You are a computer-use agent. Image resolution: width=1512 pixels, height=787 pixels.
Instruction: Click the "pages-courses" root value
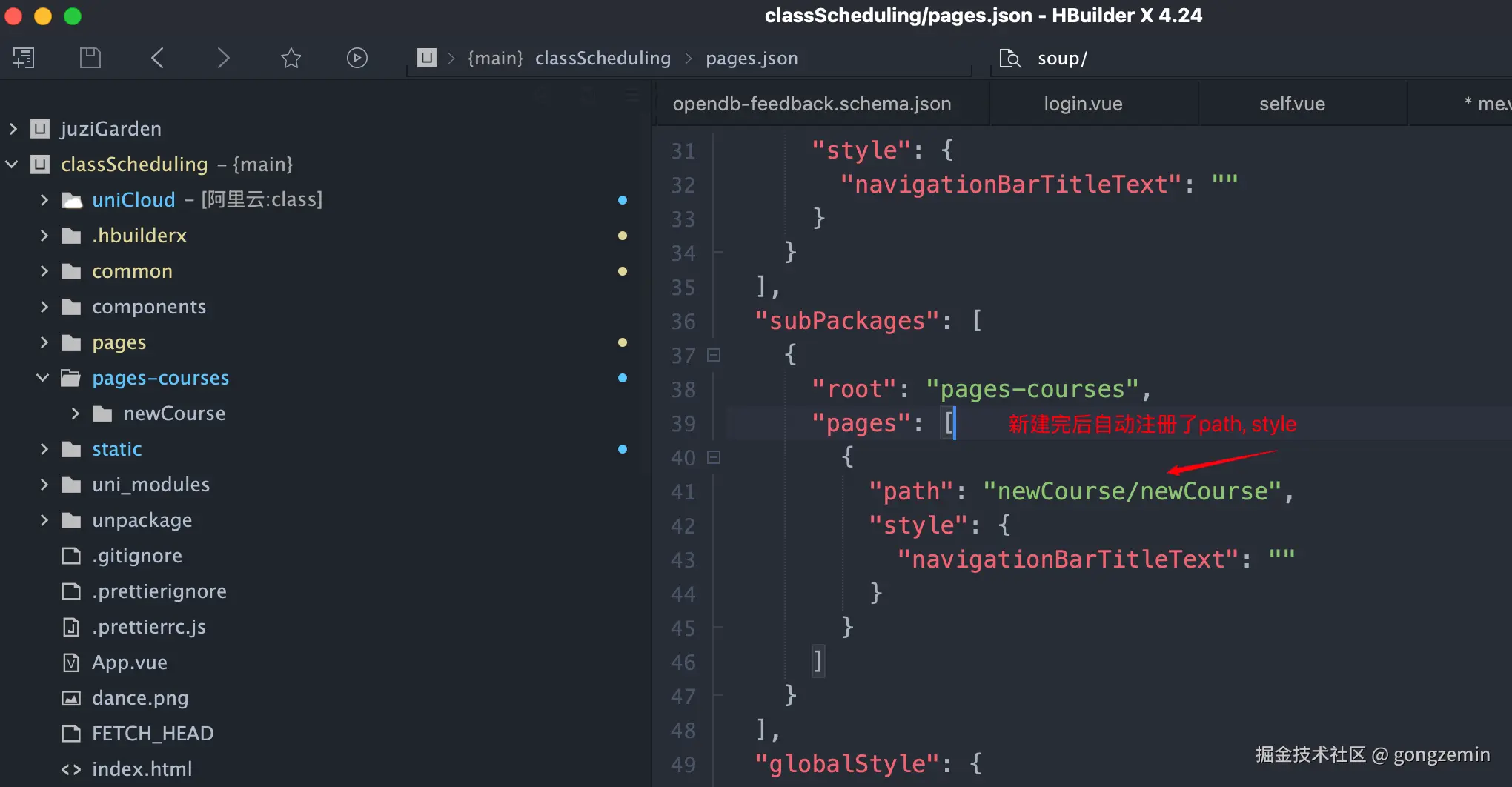point(1032,389)
